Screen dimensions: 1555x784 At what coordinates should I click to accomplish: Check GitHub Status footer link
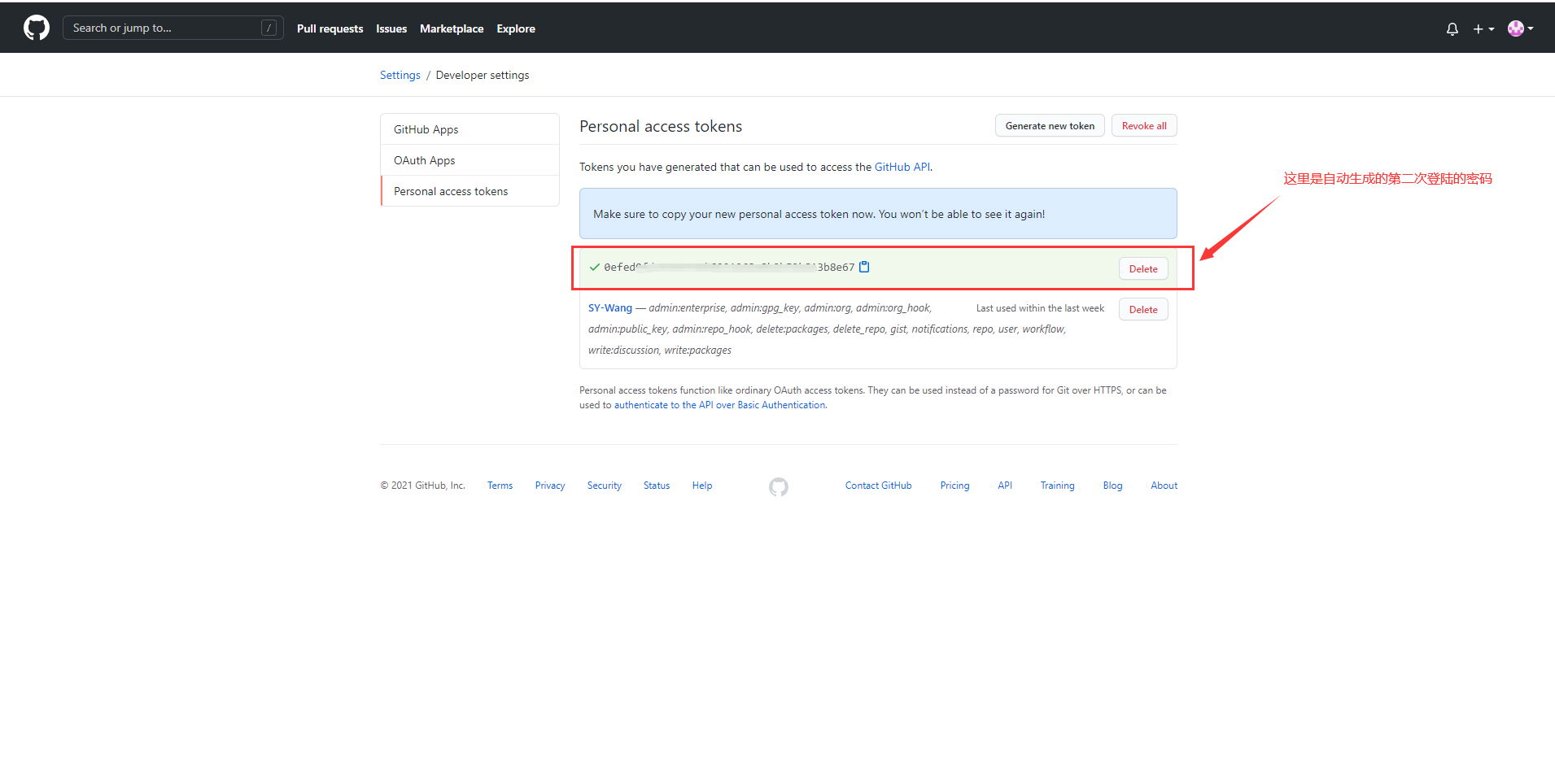pos(657,486)
